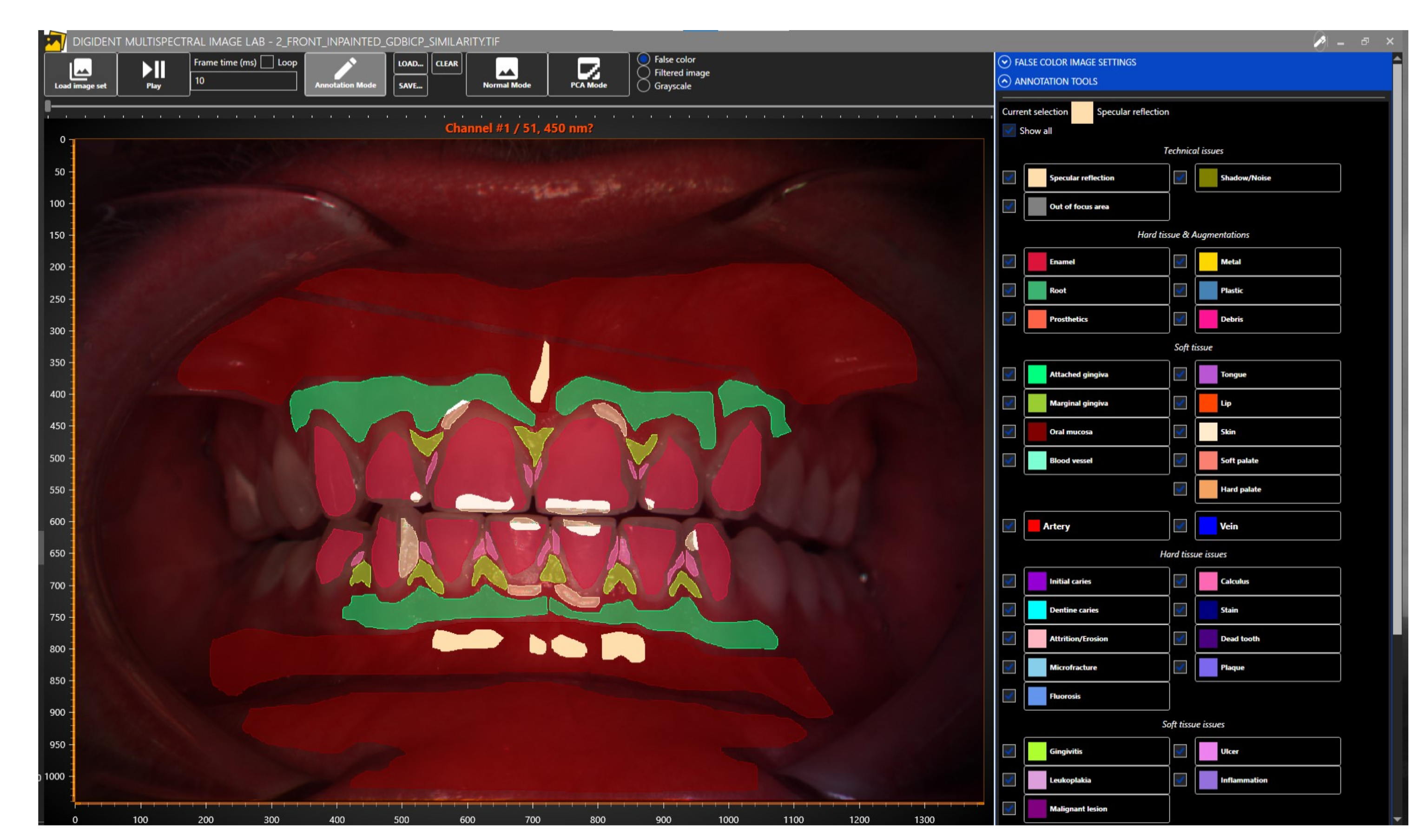The image size is (1424, 840).
Task: Click the LOAD... button
Action: click(410, 63)
